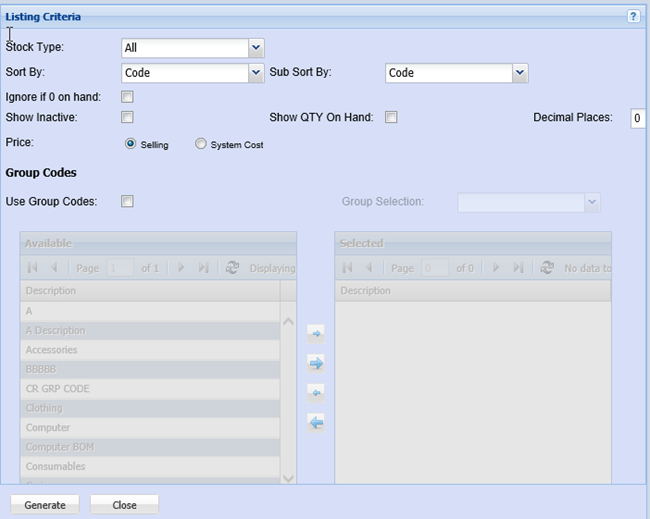Click the move-selected-right arrow icon
Image resolution: width=650 pixels, height=519 pixels.
(316, 333)
